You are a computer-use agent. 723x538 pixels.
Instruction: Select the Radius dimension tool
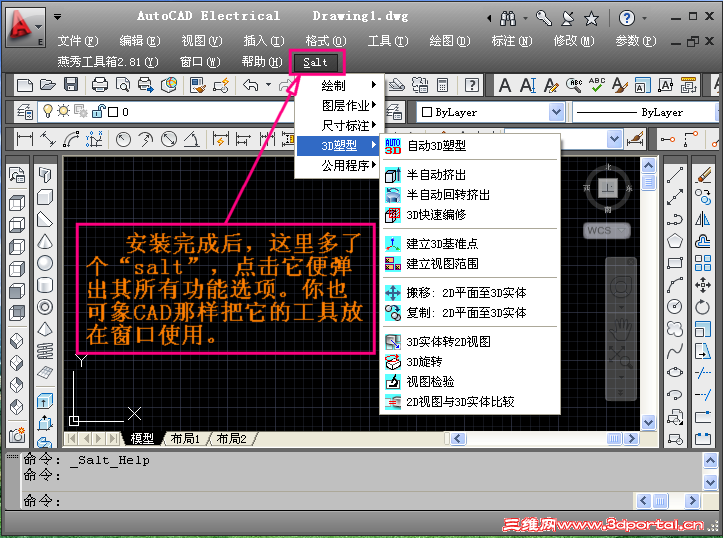coord(123,139)
